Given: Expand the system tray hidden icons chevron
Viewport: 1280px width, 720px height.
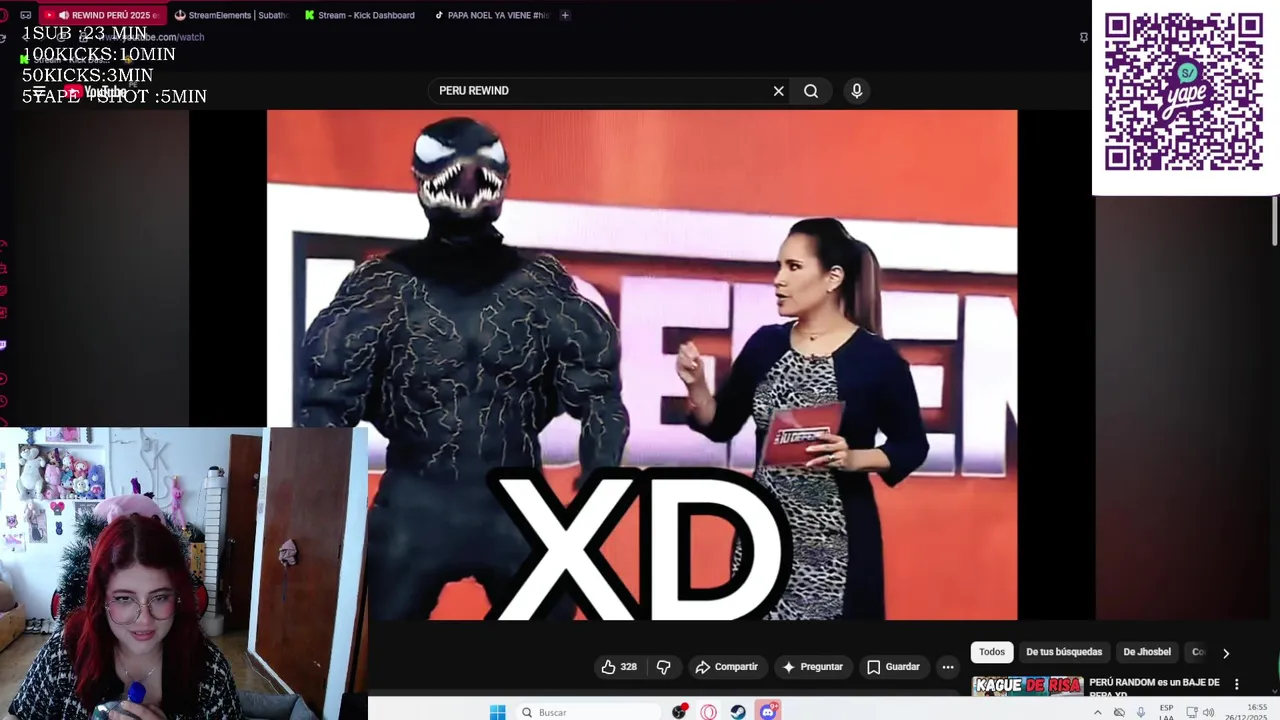Looking at the screenshot, I should [x=1098, y=712].
